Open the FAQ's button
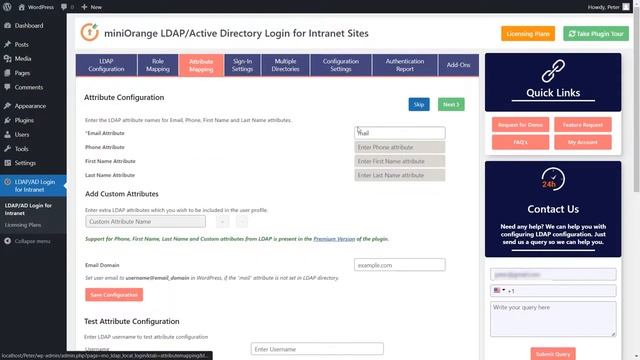640x360 pixels. (520, 142)
